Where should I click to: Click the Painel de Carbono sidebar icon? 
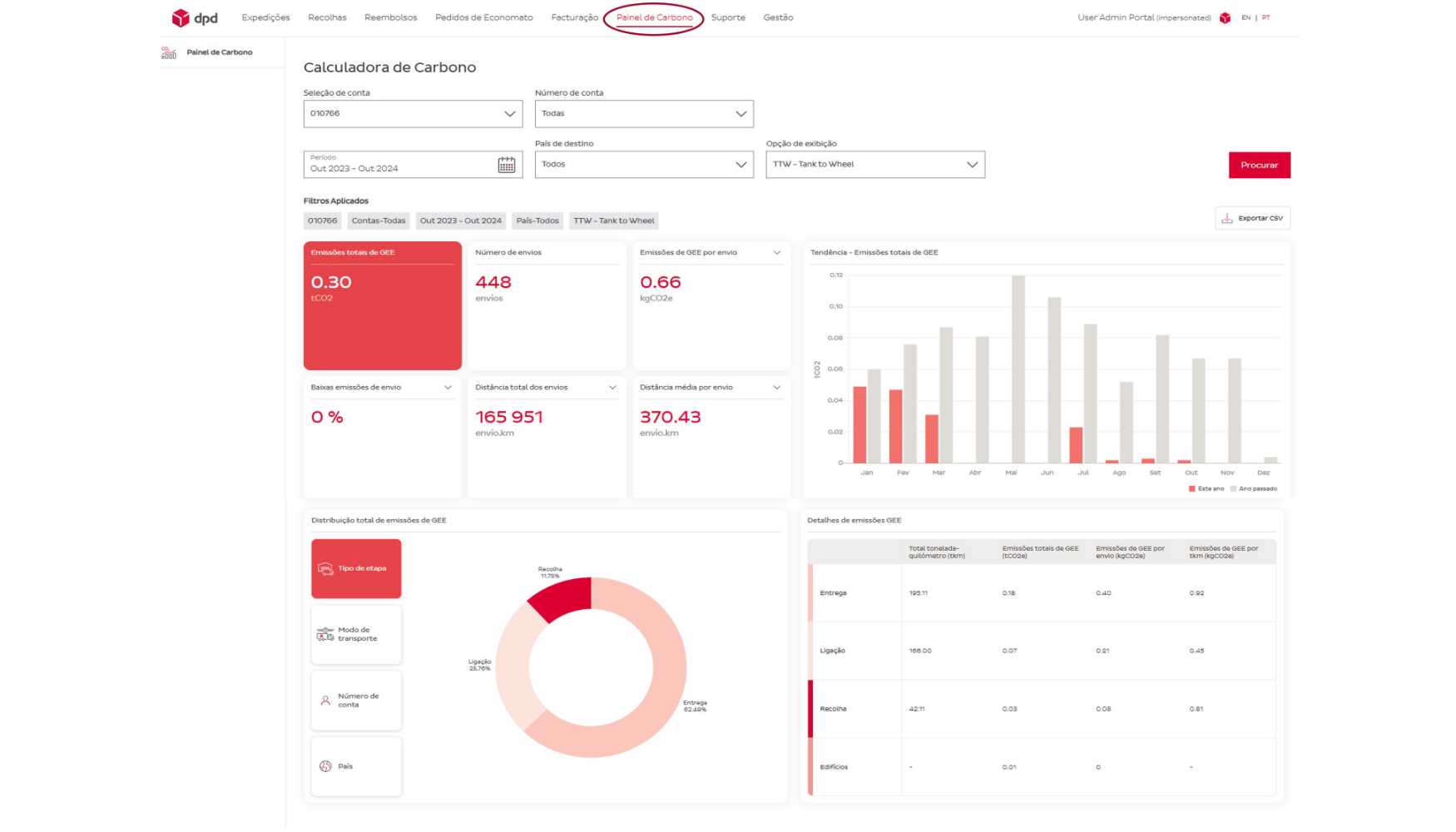169,52
